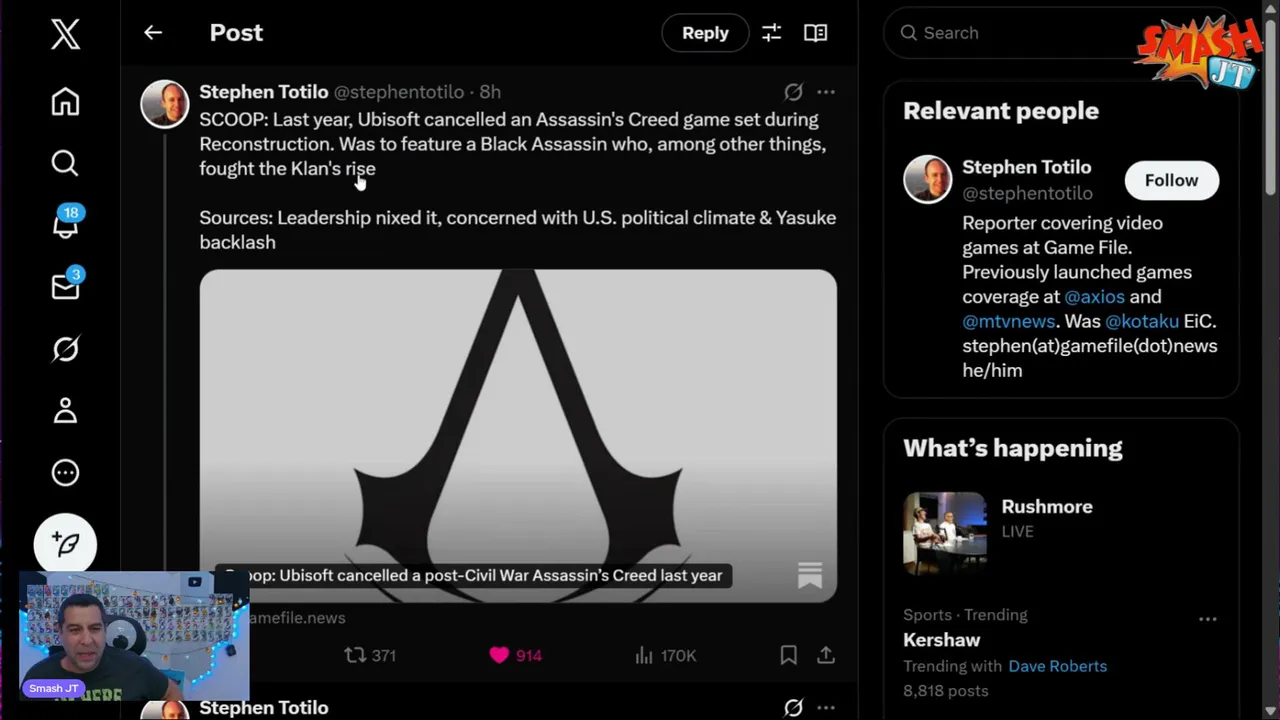Toggle the like heart showing 914
Image resolution: width=1280 pixels, height=720 pixels.
pyautogui.click(x=515, y=655)
